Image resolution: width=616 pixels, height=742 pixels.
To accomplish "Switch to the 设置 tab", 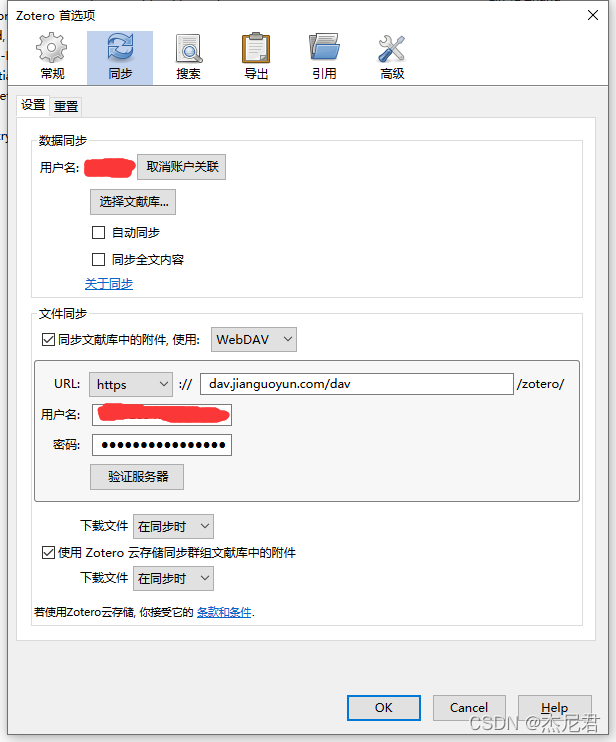I will 33,105.
